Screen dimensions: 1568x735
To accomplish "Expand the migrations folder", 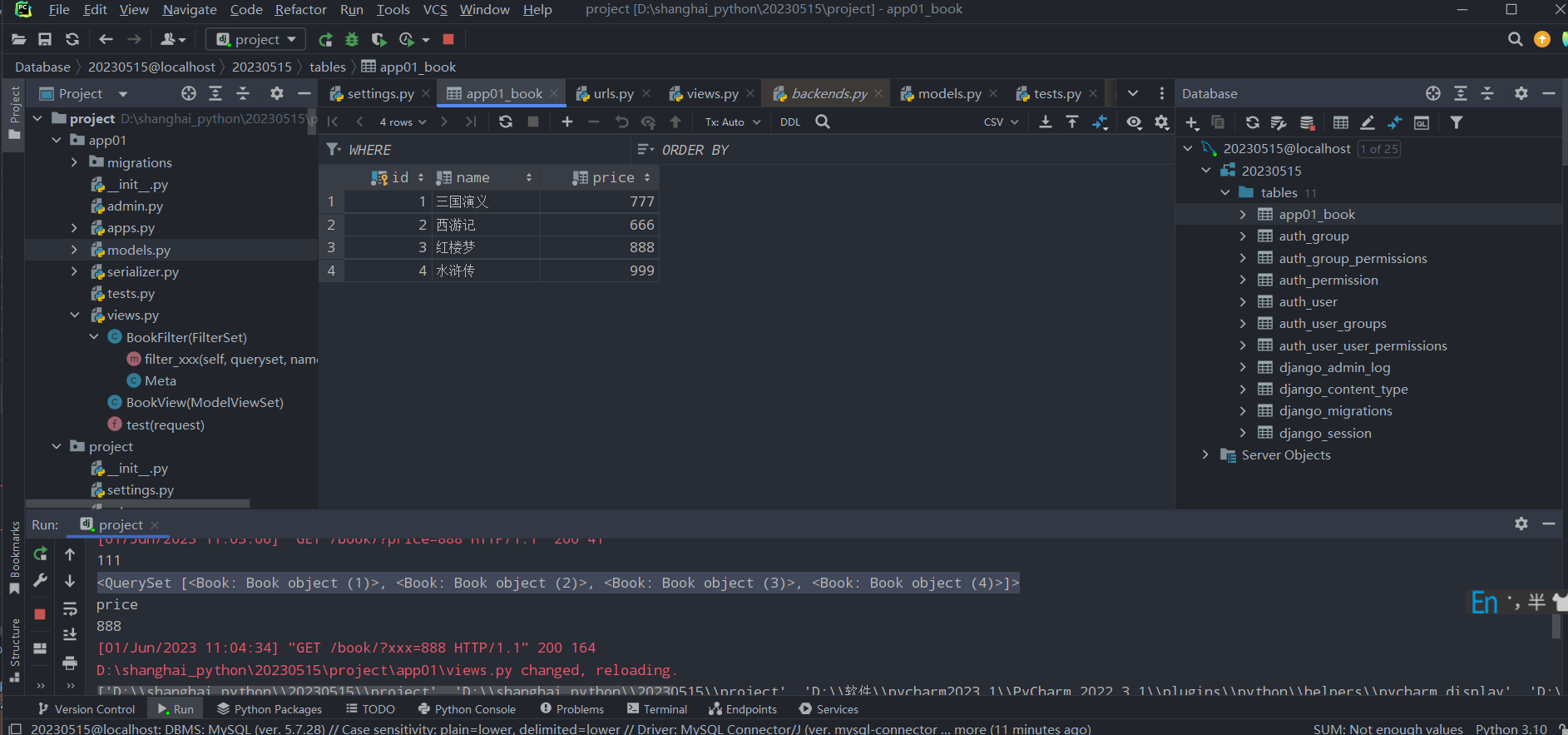I will point(75,162).
